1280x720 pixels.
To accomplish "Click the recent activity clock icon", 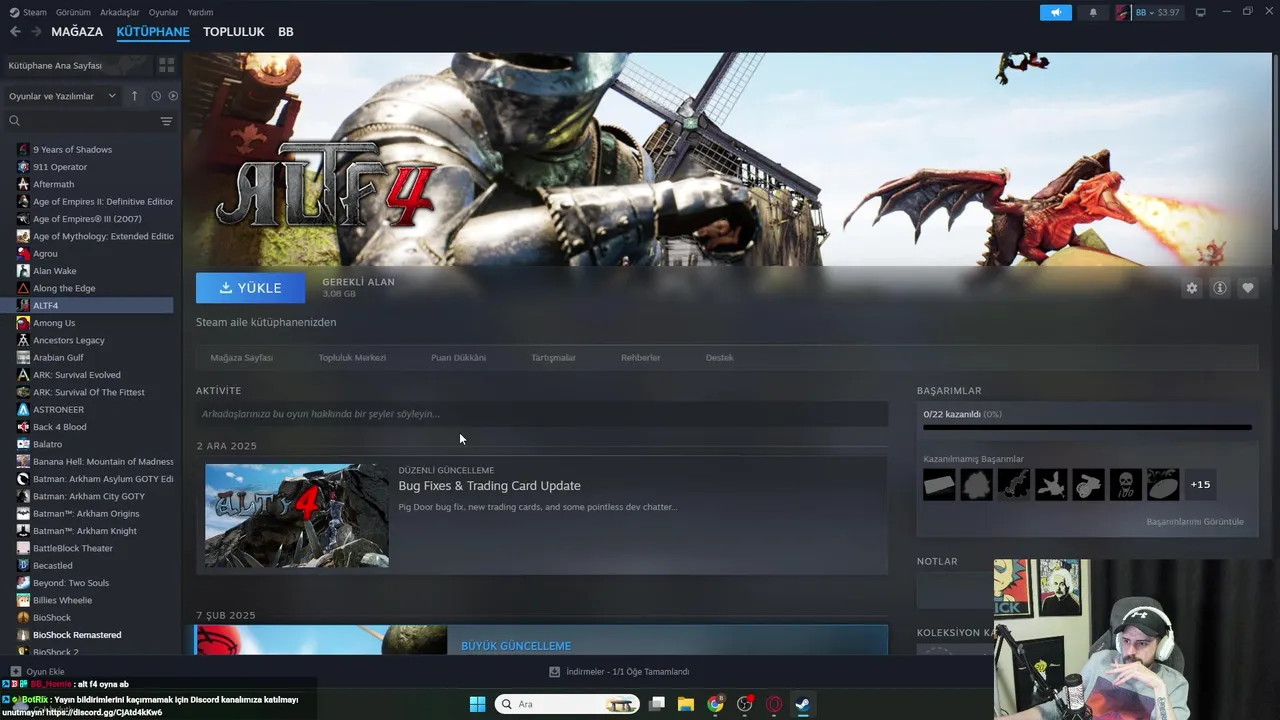I will pyautogui.click(x=156, y=96).
